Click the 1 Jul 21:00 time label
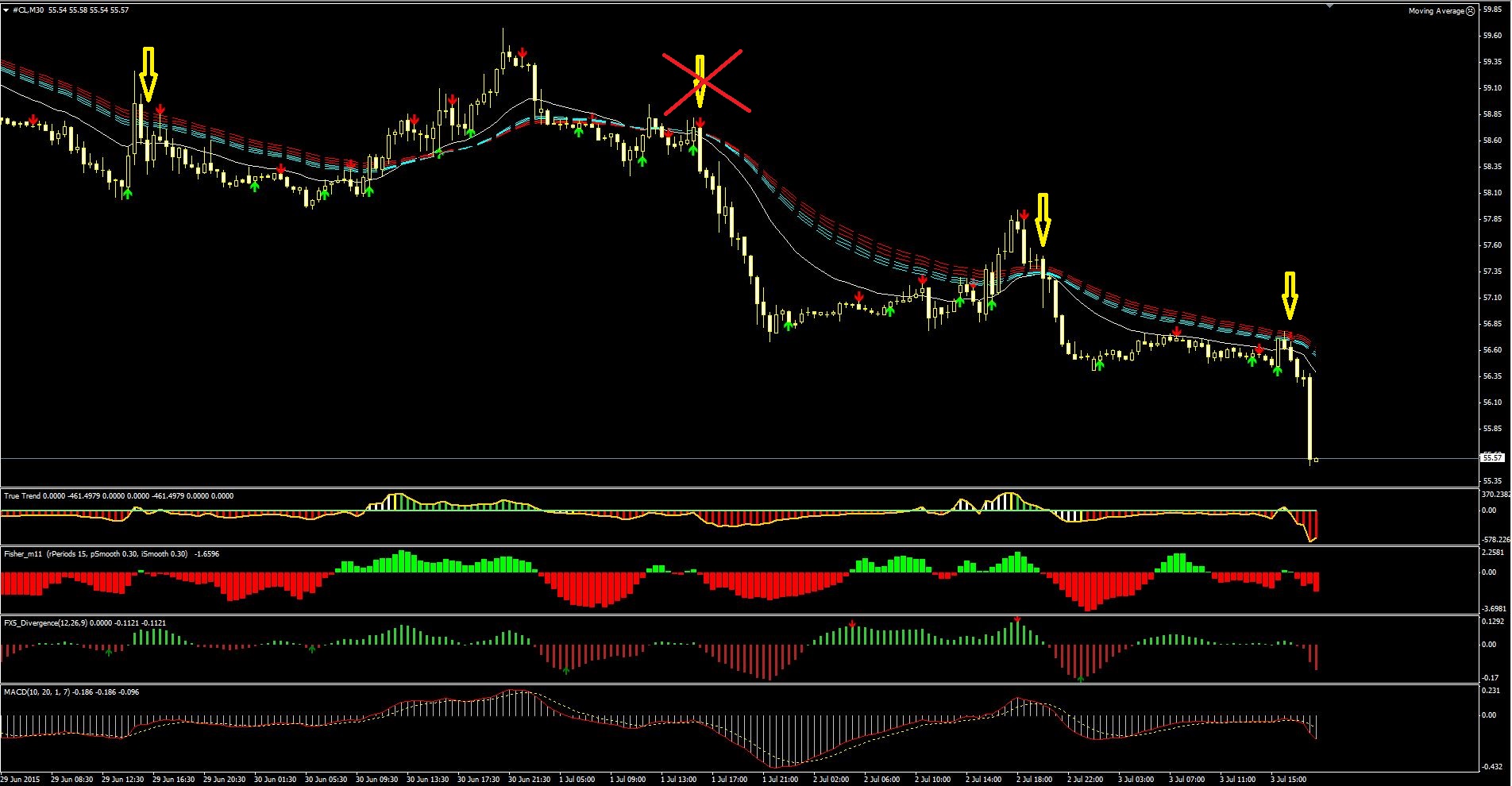This screenshot has width=1512, height=786. [x=781, y=780]
